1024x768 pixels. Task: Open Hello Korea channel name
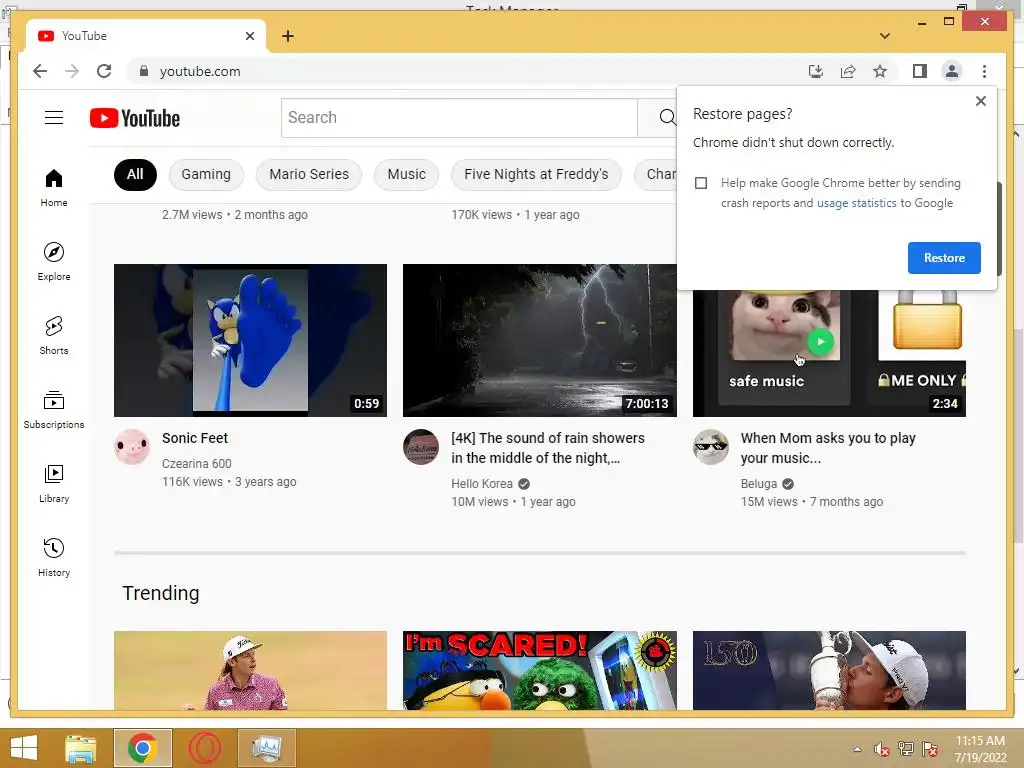481,484
